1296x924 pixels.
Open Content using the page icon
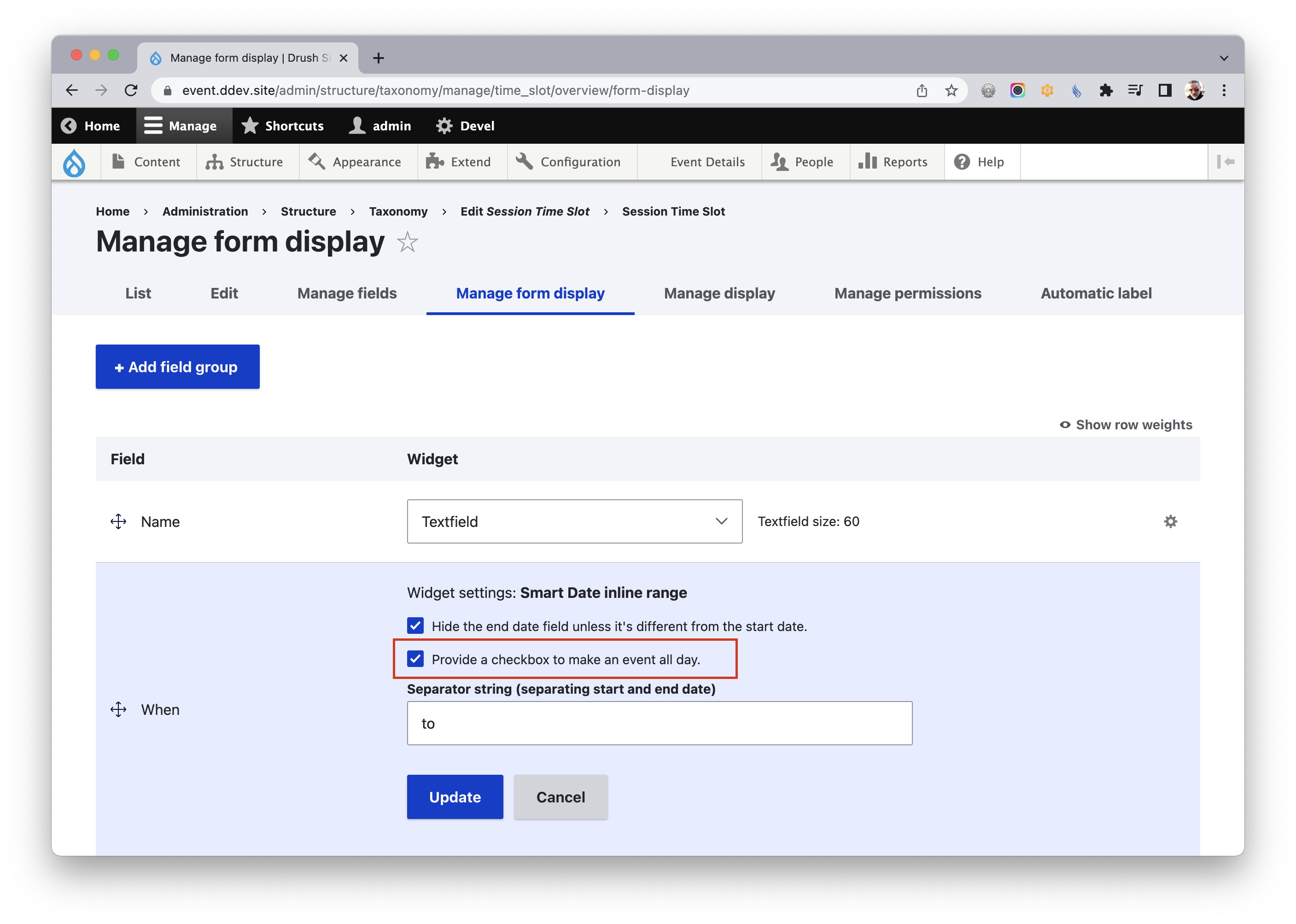click(x=118, y=162)
